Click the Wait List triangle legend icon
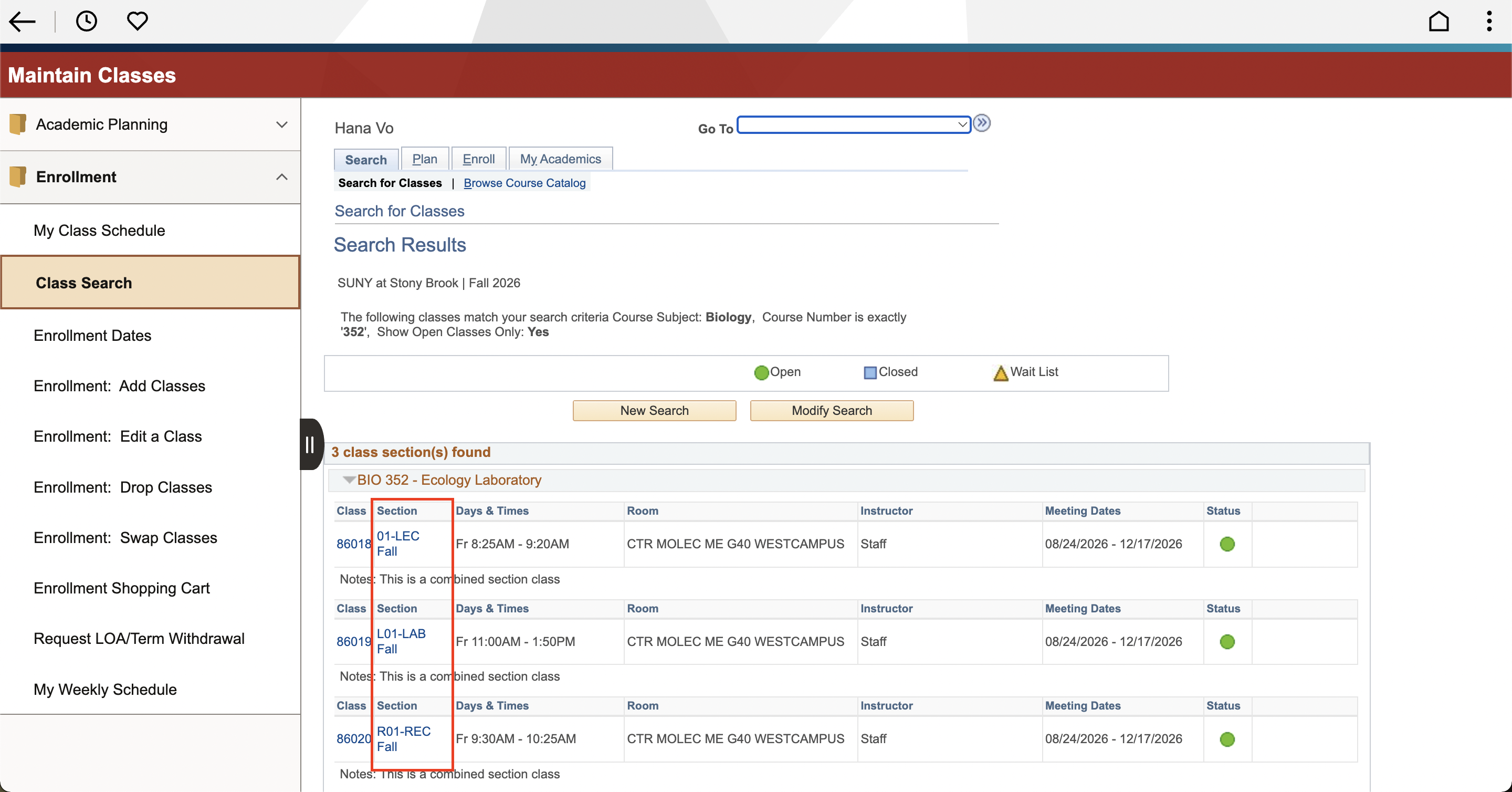This screenshot has width=1512, height=792. (x=1001, y=373)
